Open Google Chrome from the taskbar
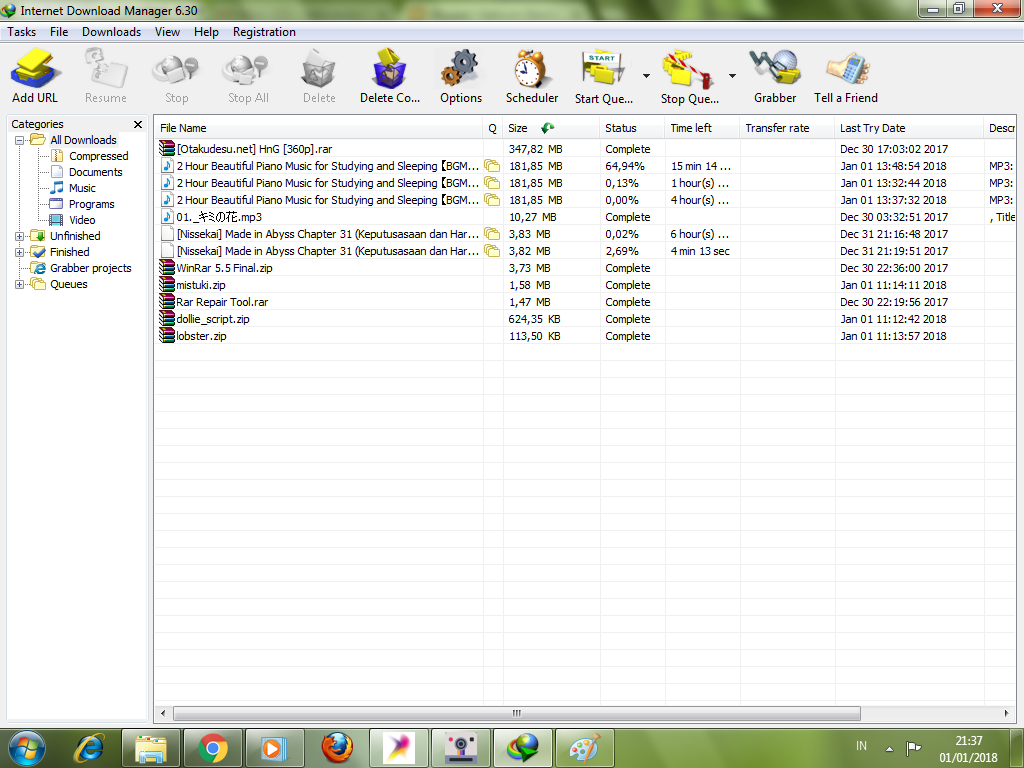This screenshot has width=1024, height=768. 213,748
